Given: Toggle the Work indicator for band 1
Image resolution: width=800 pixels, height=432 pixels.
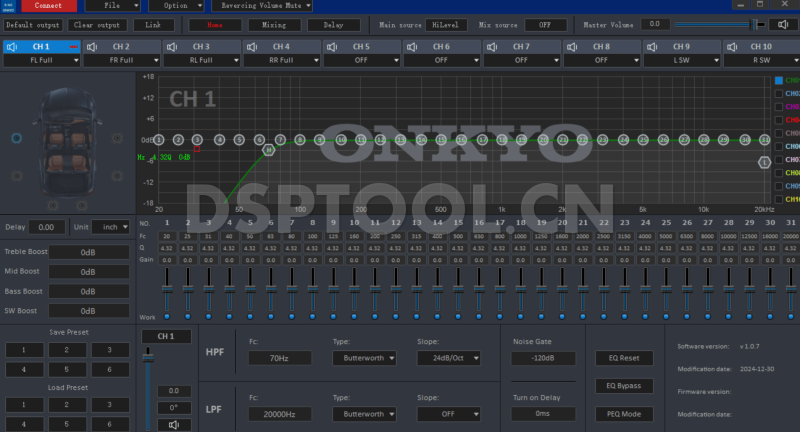Looking at the screenshot, I should point(167,316).
